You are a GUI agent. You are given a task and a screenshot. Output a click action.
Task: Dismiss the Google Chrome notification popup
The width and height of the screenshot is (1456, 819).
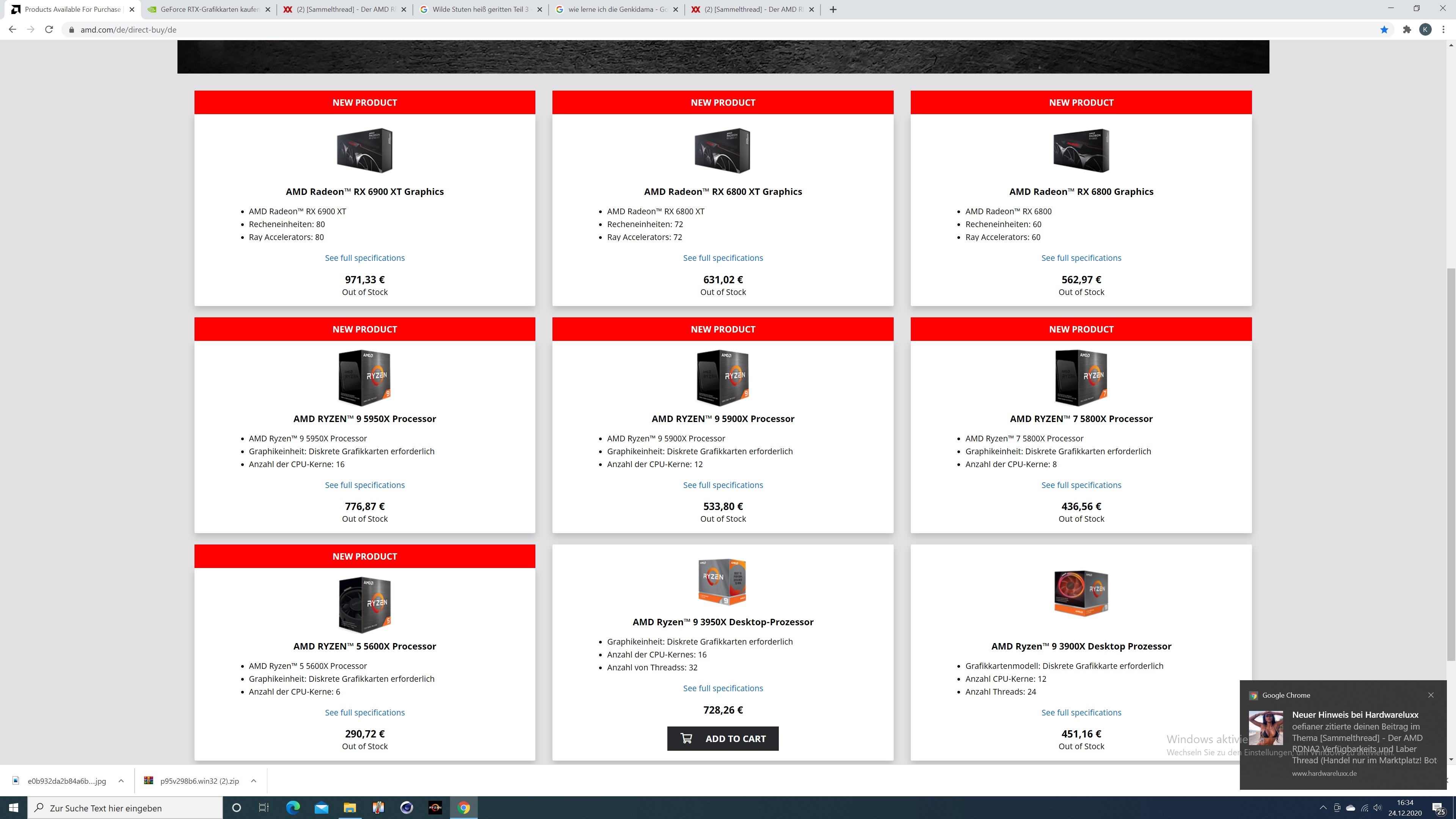click(1431, 695)
